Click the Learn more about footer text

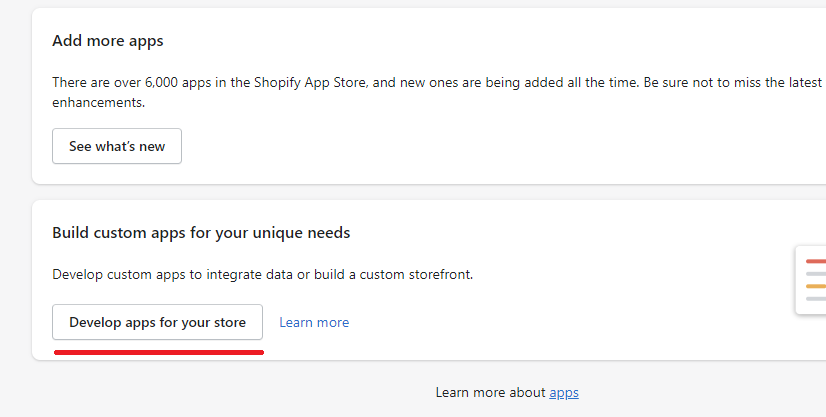click(490, 393)
